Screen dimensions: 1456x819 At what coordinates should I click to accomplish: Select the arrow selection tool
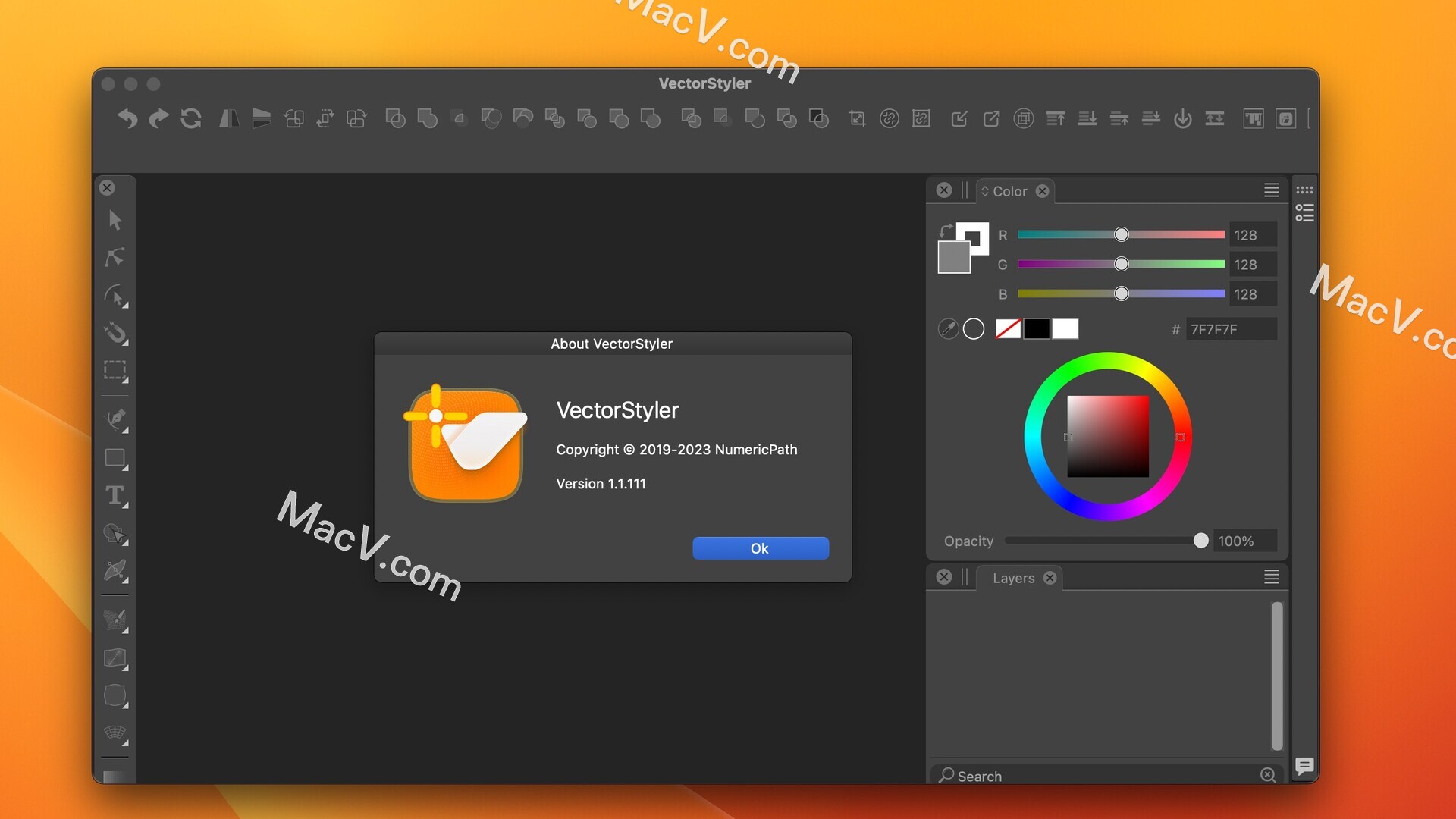[115, 220]
